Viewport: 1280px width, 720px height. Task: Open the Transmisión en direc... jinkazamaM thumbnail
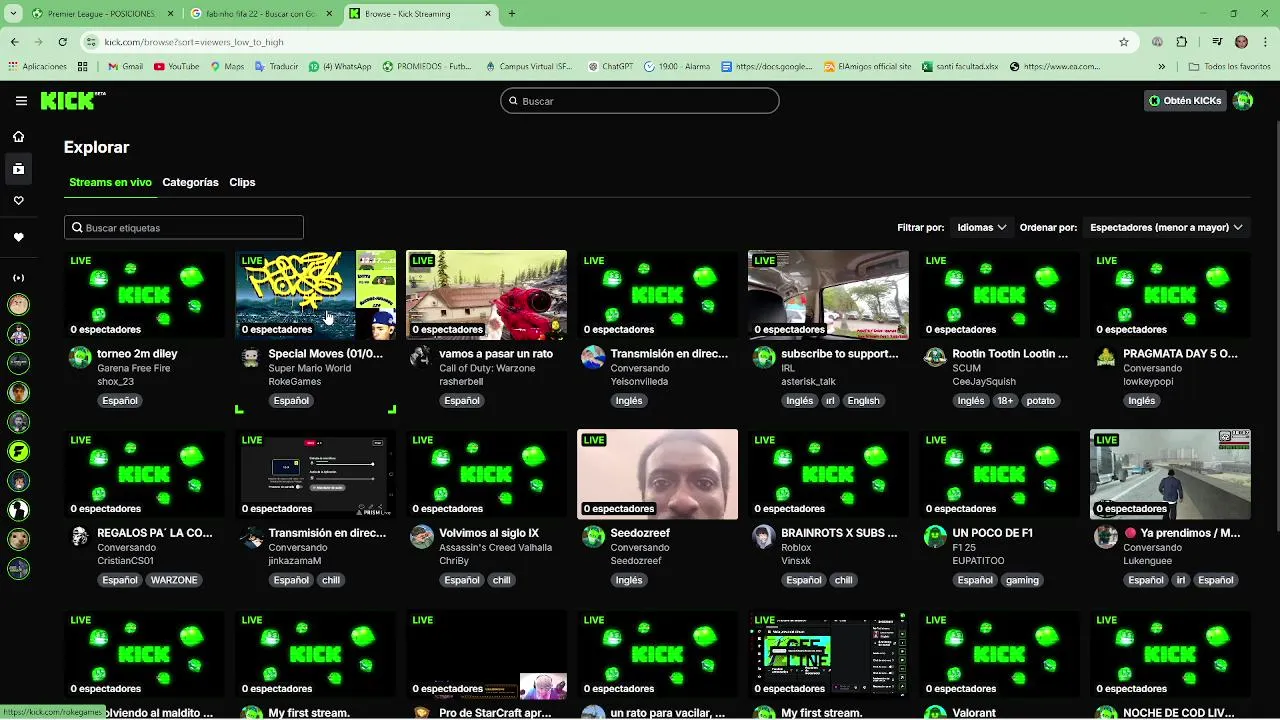click(x=316, y=475)
